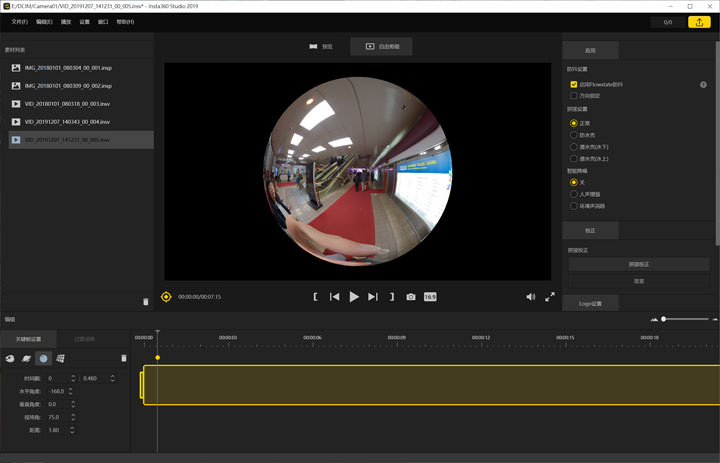Increase the 水平角度 value with stepper arrow

click(72, 389)
